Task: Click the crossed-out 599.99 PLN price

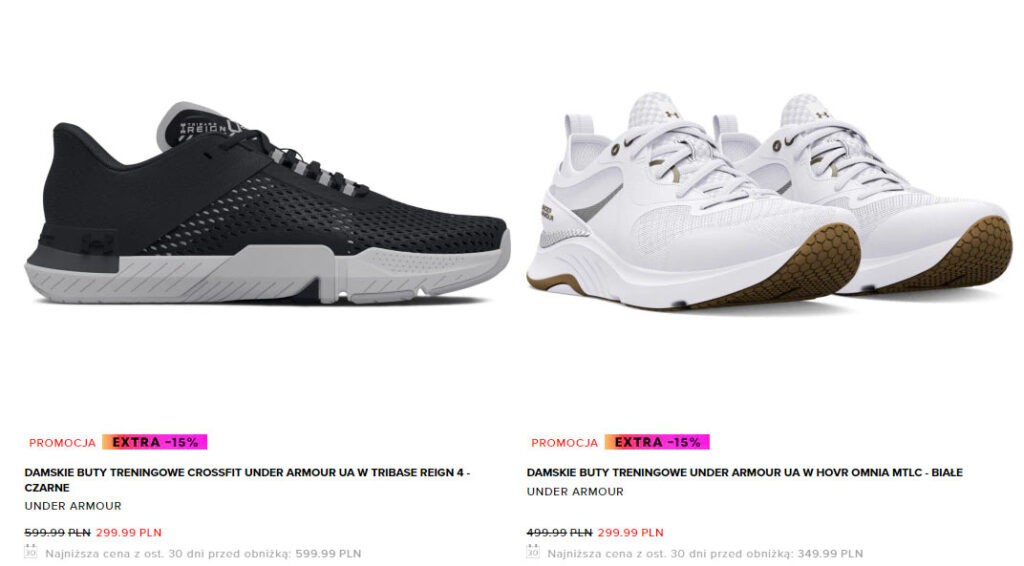Action: [x=57, y=533]
